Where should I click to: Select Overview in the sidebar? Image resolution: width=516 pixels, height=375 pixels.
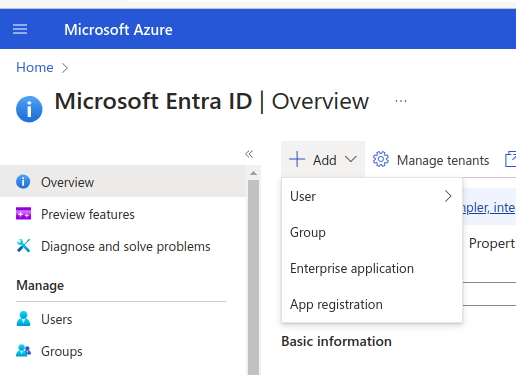pyautogui.click(x=123, y=182)
